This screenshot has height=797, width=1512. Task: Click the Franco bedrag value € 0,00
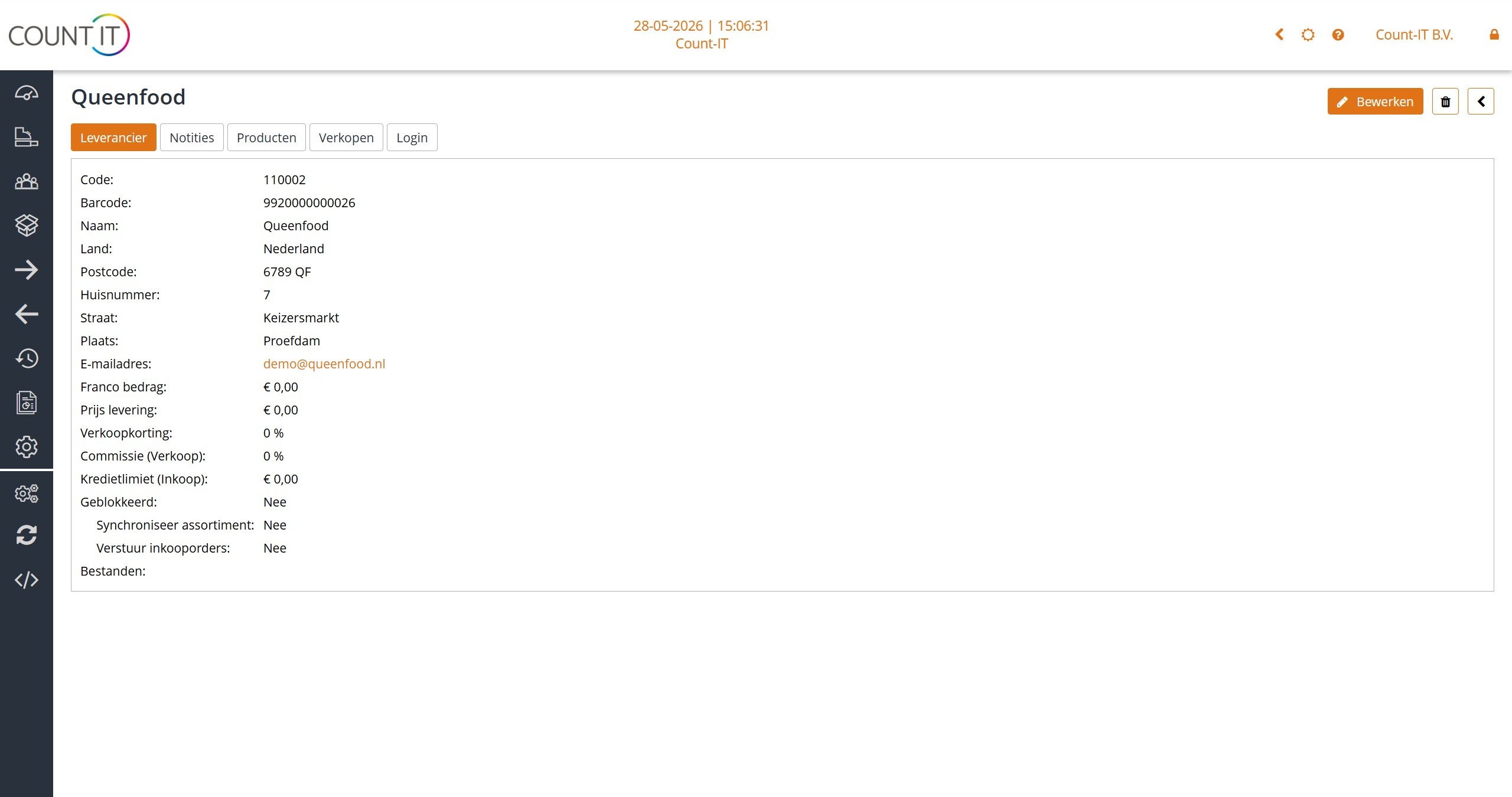[281, 387]
